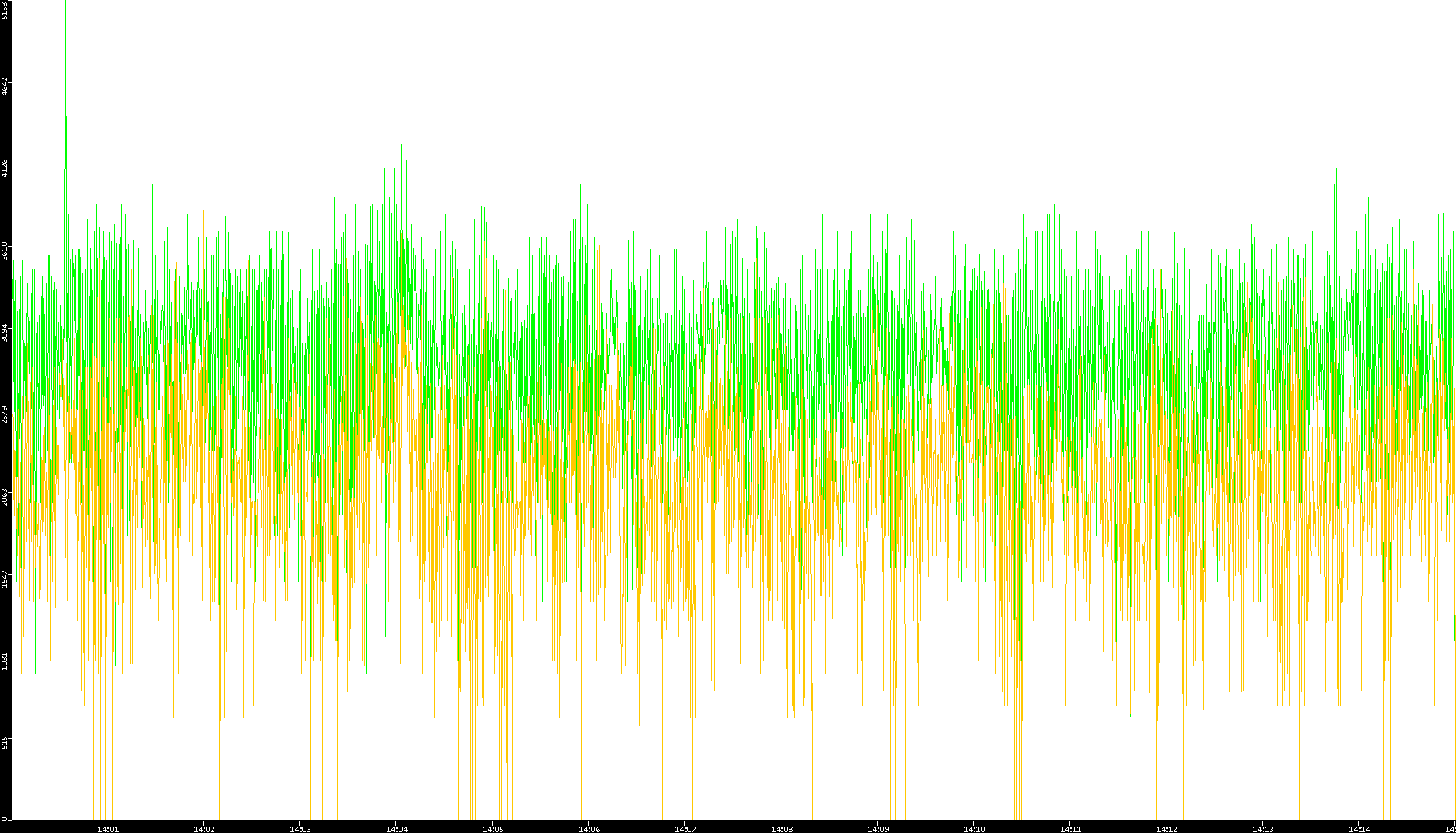Select the 515 label on the vertical axis
The height and width of the screenshot is (833, 1456).
tap(5, 743)
